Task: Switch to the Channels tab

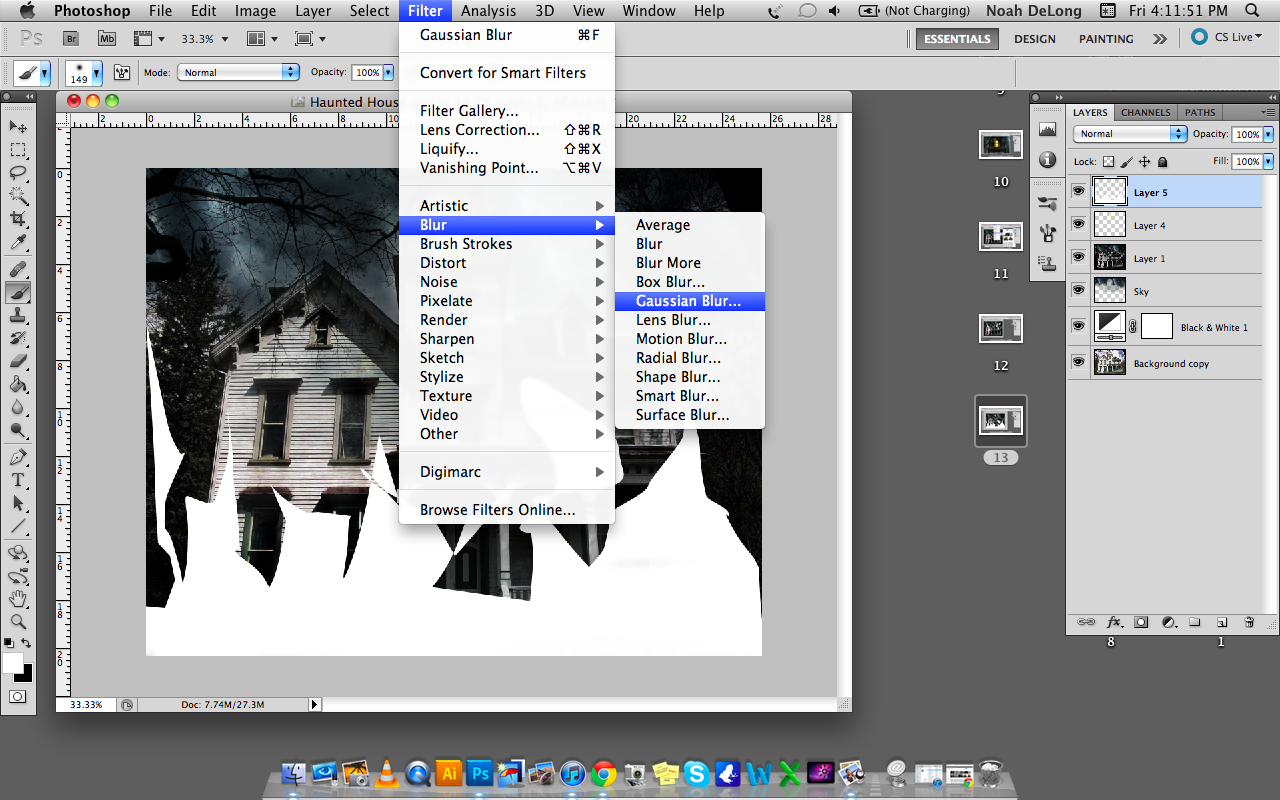Action: click(1145, 112)
